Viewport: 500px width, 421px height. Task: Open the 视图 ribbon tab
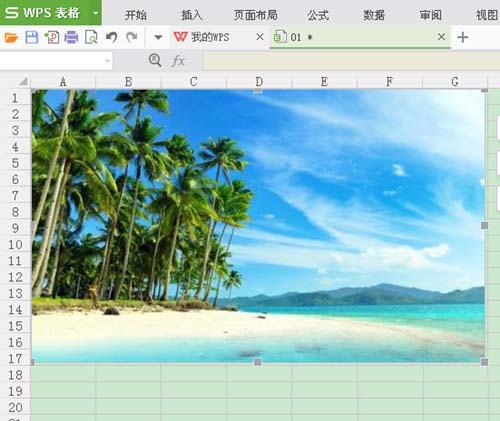(487, 15)
